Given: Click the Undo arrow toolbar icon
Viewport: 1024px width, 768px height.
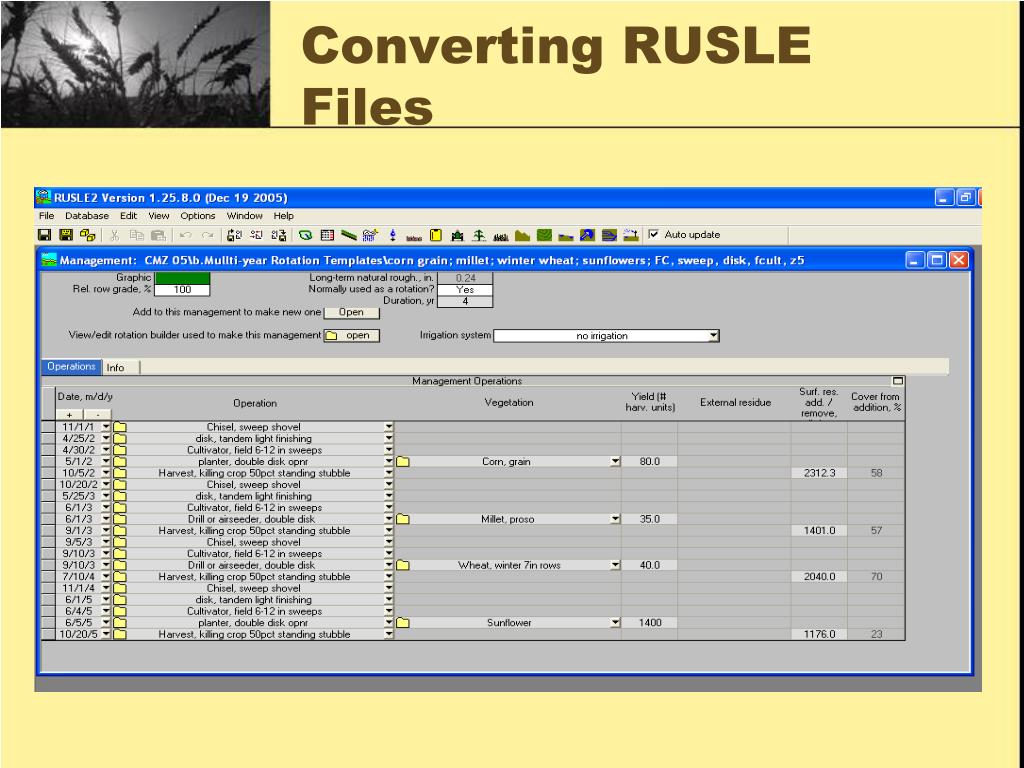Looking at the screenshot, I should point(185,235).
